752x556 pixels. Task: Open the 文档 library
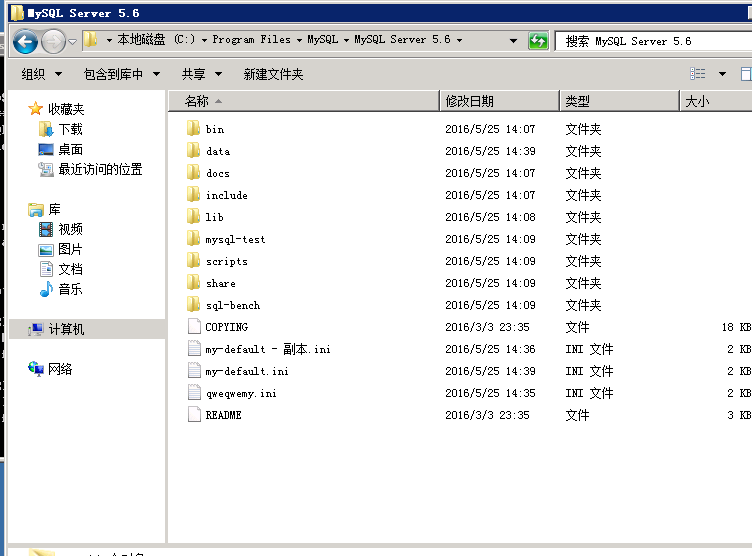pyautogui.click(x=70, y=269)
